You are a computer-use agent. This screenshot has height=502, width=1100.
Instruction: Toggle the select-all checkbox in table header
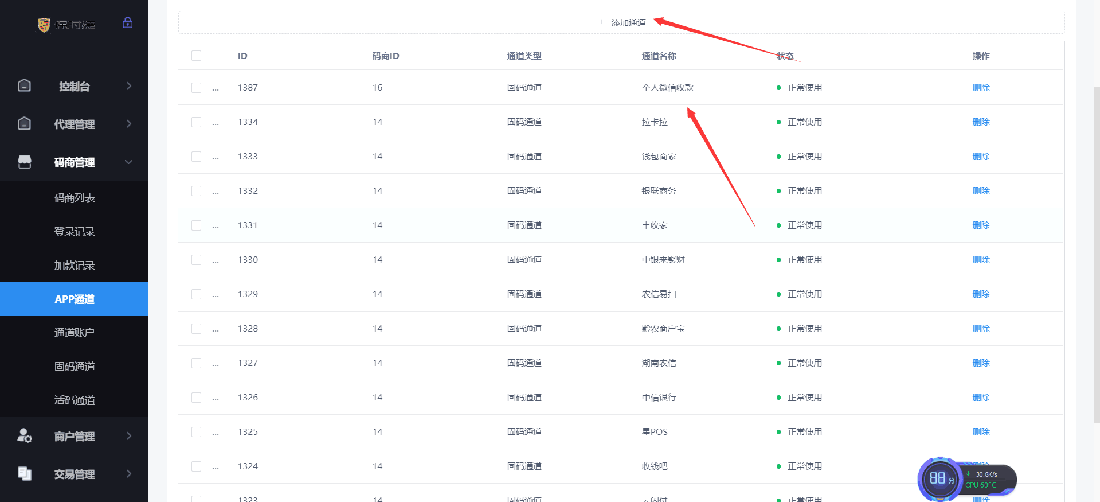pyautogui.click(x=196, y=55)
